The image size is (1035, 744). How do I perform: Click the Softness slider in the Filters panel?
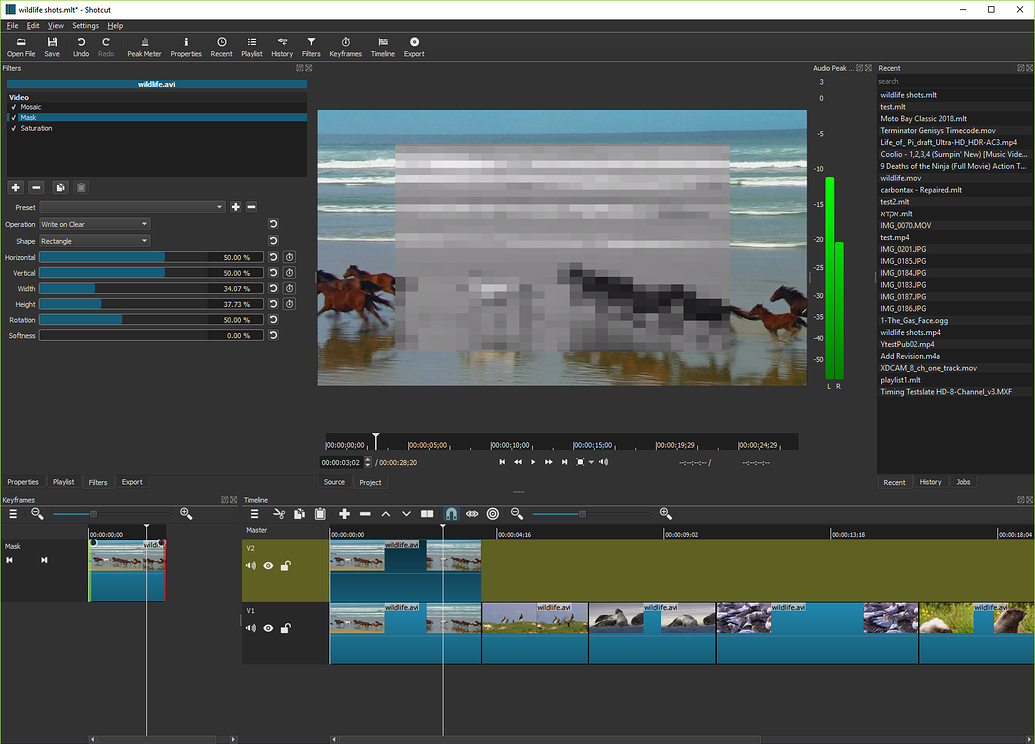[151, 335]
